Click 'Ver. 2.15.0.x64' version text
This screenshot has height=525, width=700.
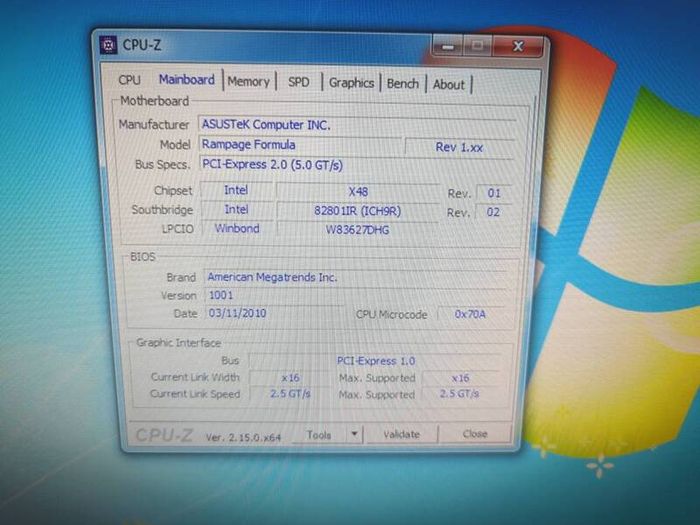click(243, 438)
